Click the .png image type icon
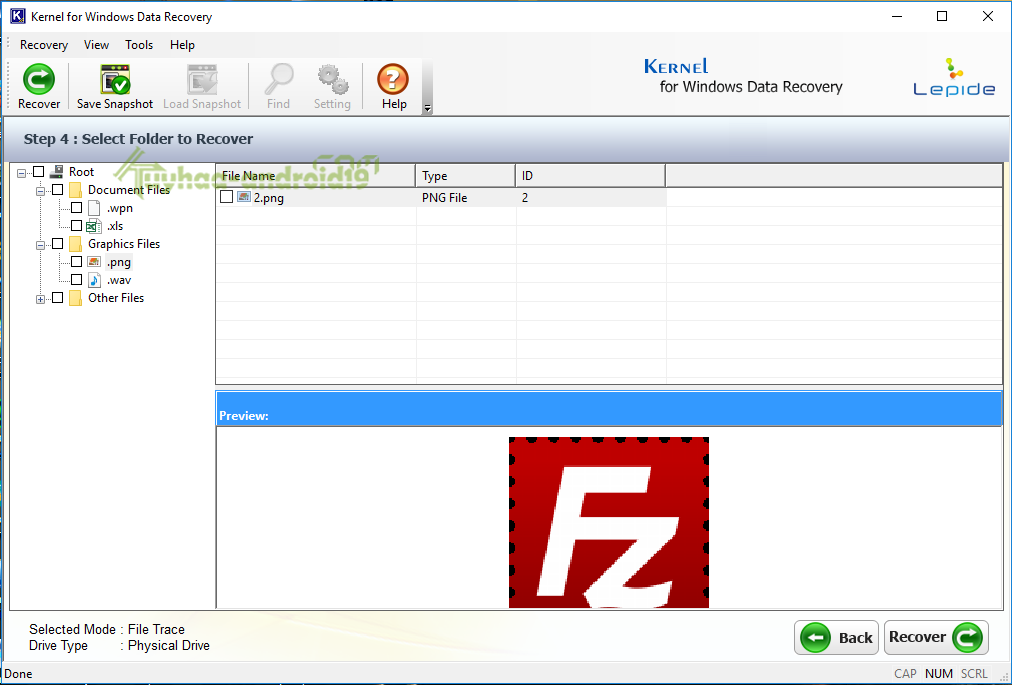 tap(94, 262)
